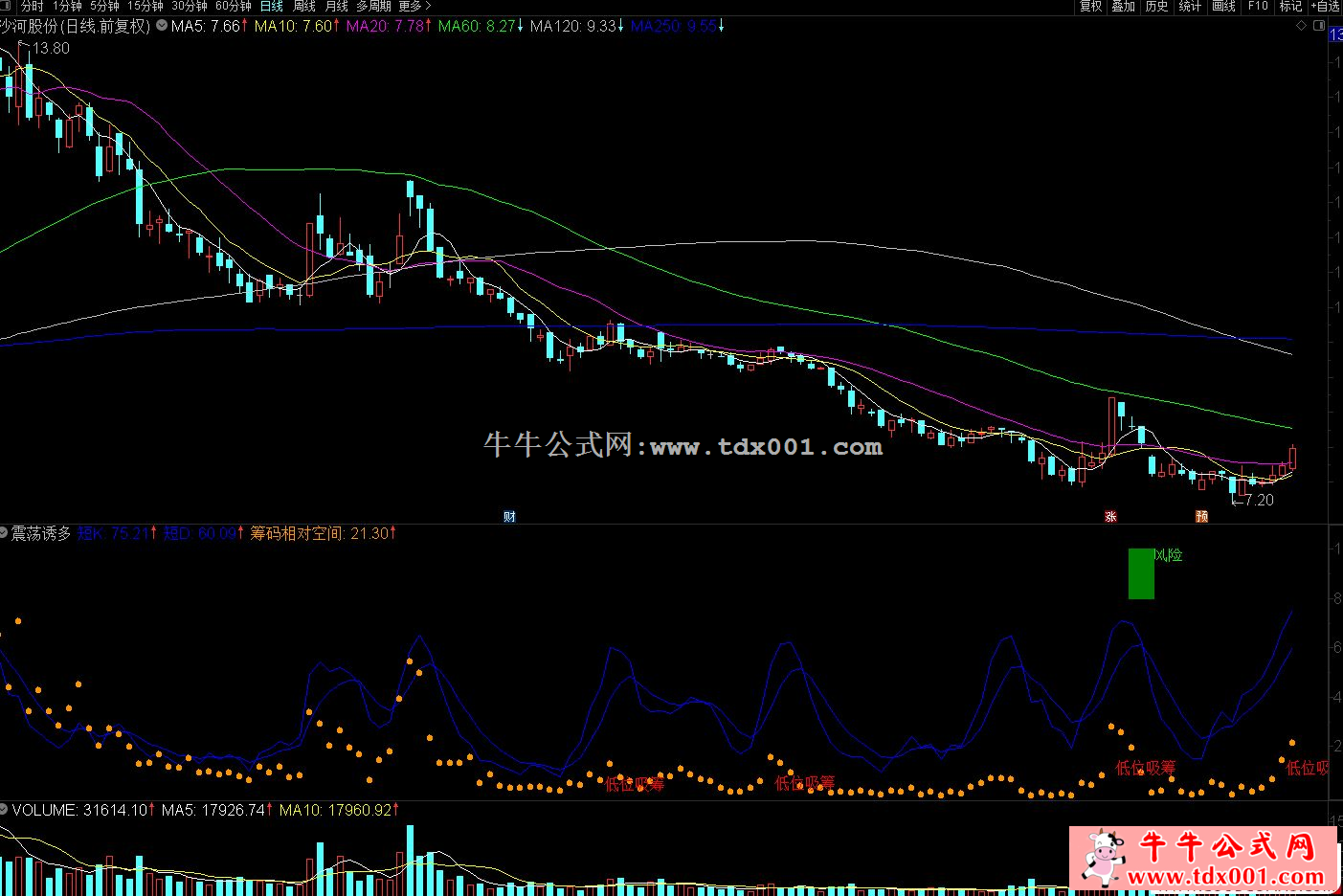Click the 涨 marker icon on the timeline
Viewport: 1343px width, 896px height.
pos(1111,517)
